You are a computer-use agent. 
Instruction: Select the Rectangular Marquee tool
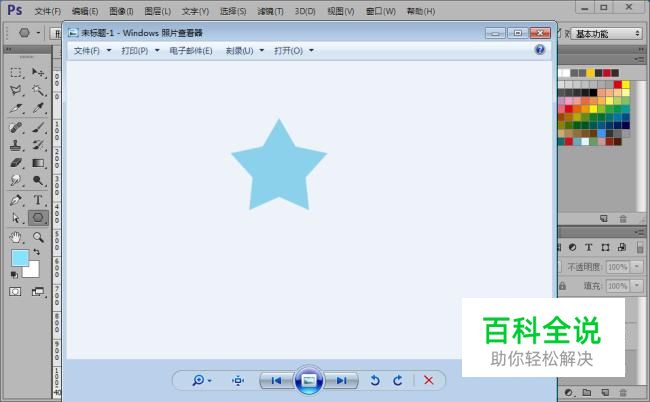coord(16,73)
